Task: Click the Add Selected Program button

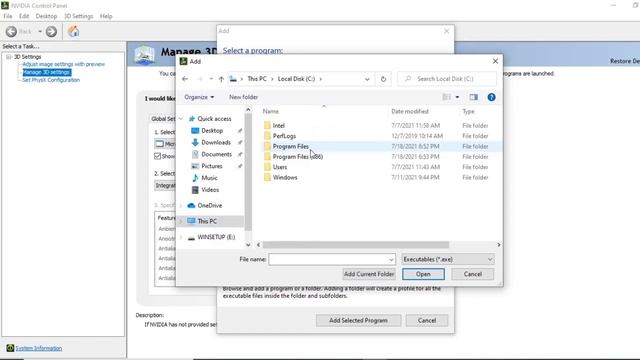Action: pos(358,321)
